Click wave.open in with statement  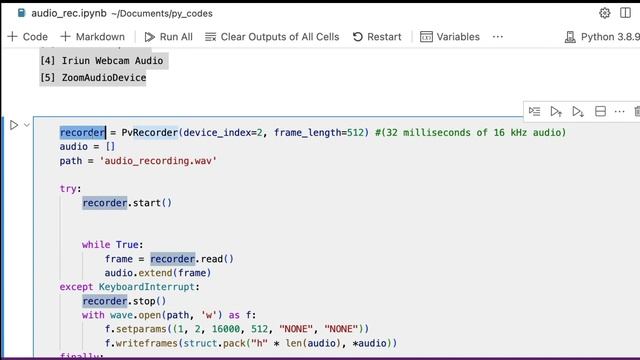coord(136,315)
